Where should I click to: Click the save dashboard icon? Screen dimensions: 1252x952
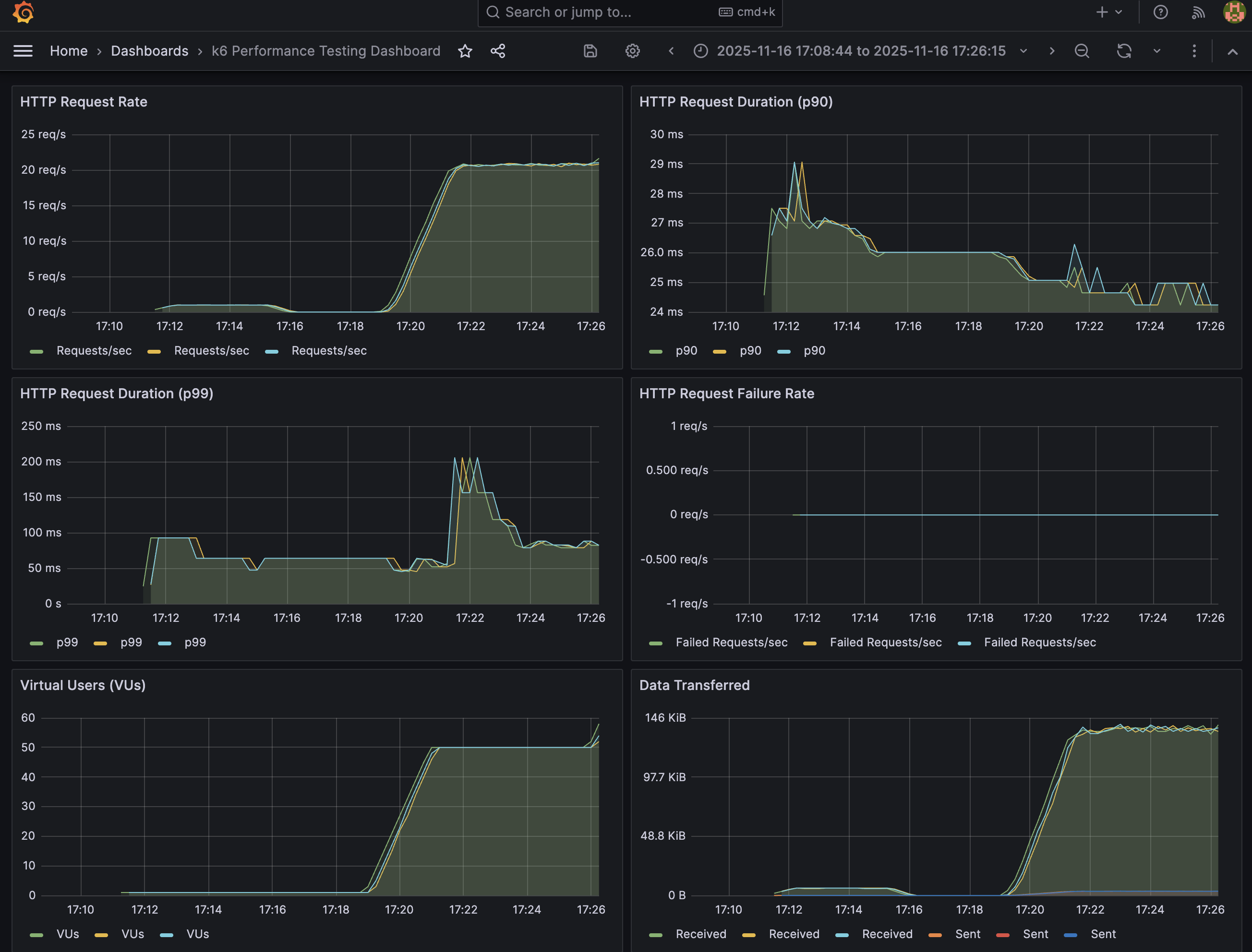(x=590, y=51)
